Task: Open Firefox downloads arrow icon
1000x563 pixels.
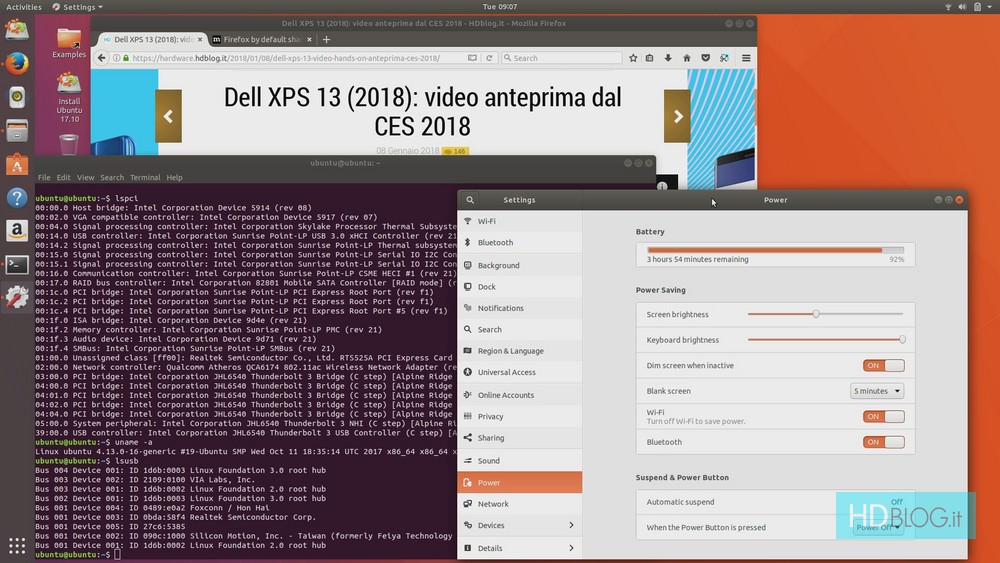Action: coord(668,58)
